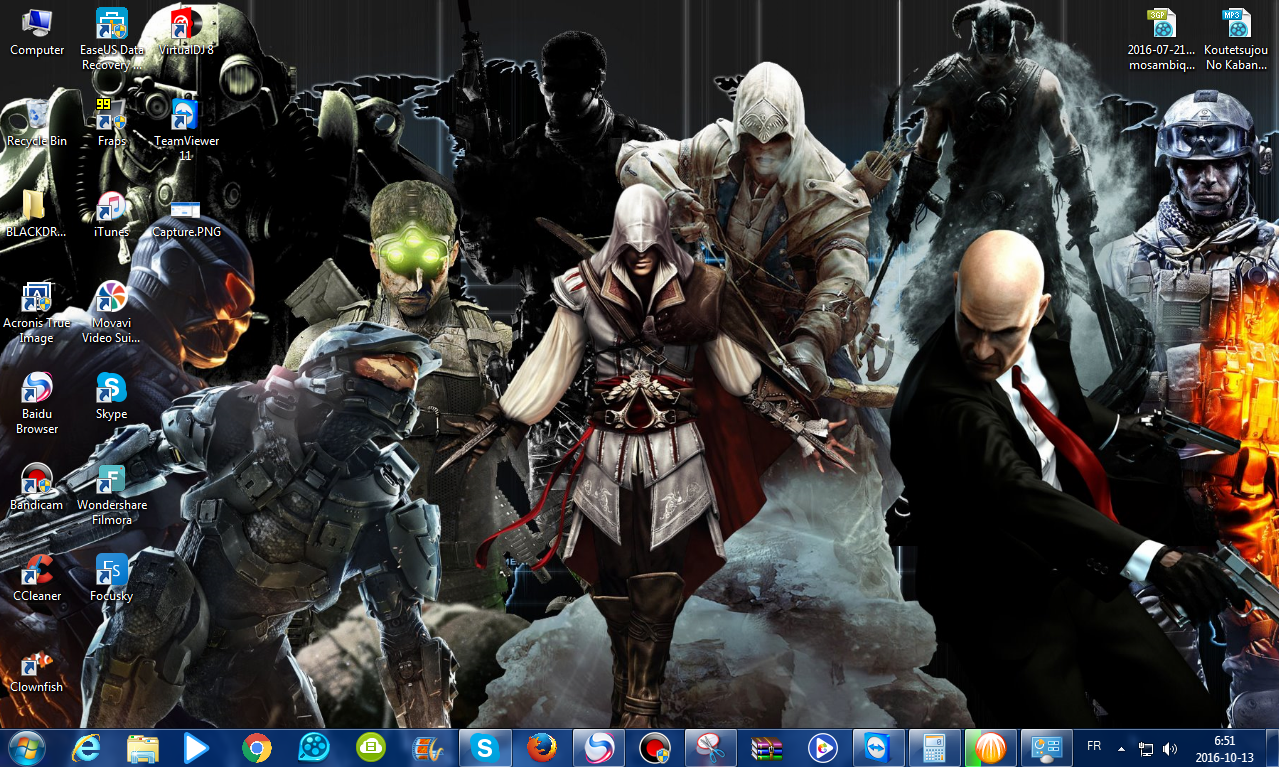The height and width of the screenshot is (767, 1279).
Task: Select the Wondershare Filmora desktop shortcut
Action: 112,495
